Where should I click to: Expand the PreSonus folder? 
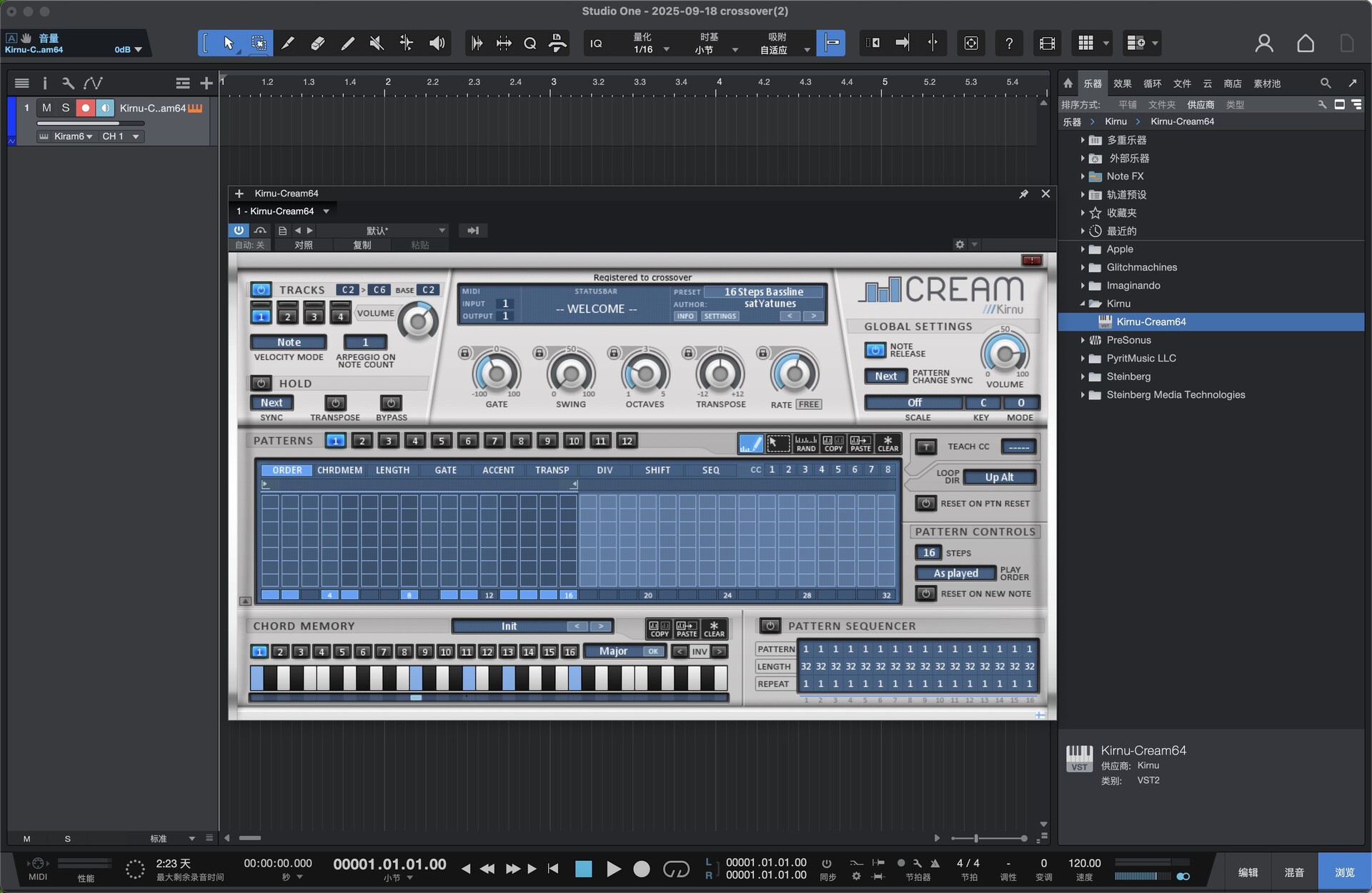pyautogui.click(x=1083, y=340)
